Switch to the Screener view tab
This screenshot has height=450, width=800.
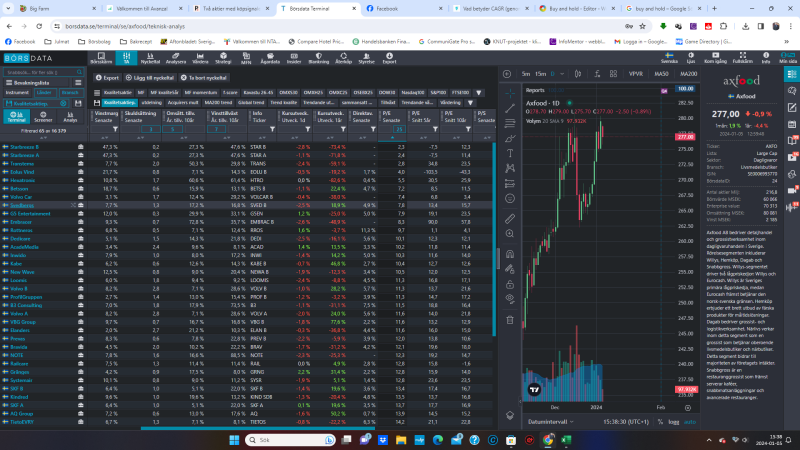point(43,117)
